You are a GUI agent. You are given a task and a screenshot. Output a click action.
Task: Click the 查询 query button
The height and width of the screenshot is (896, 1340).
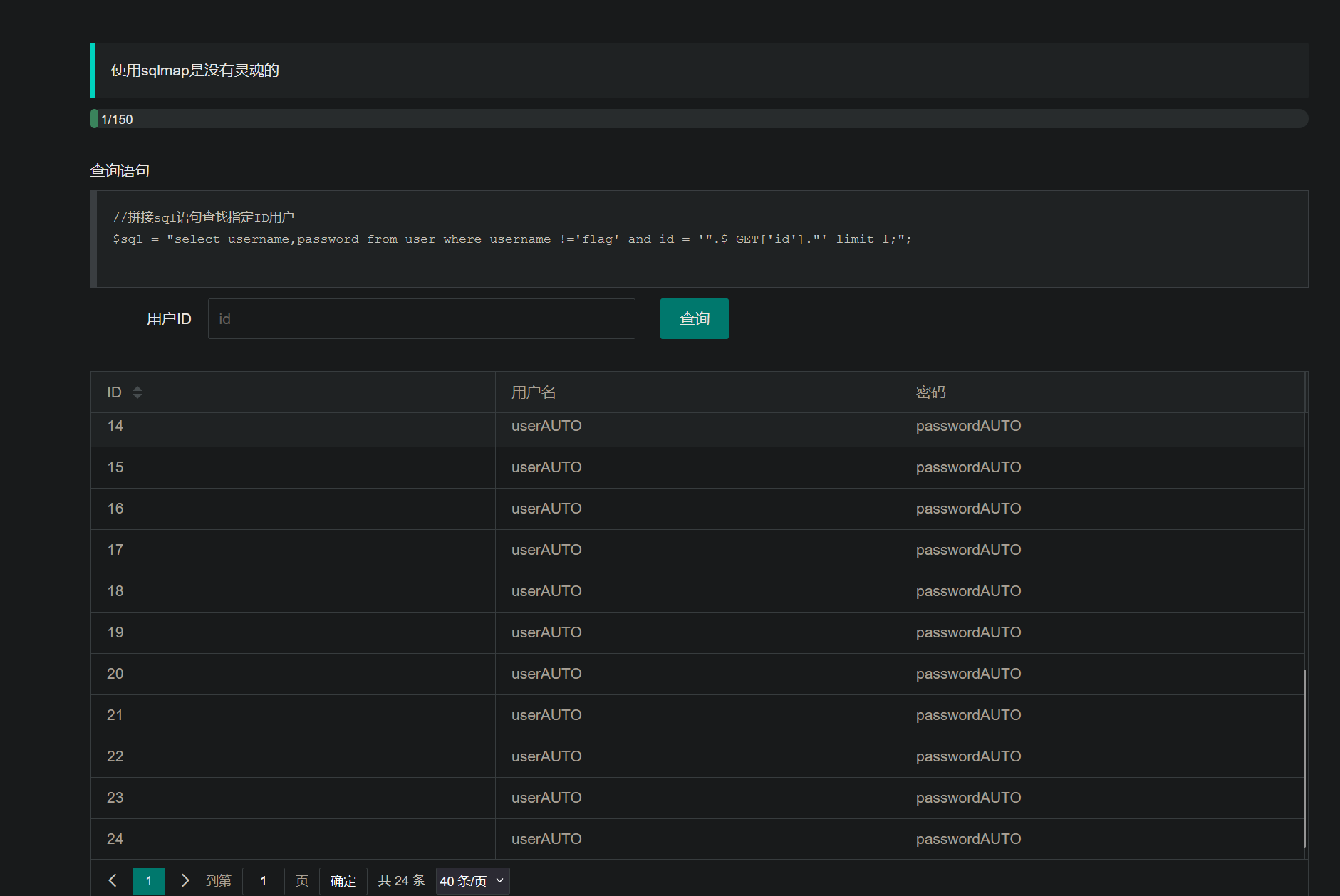pos(694,318)
